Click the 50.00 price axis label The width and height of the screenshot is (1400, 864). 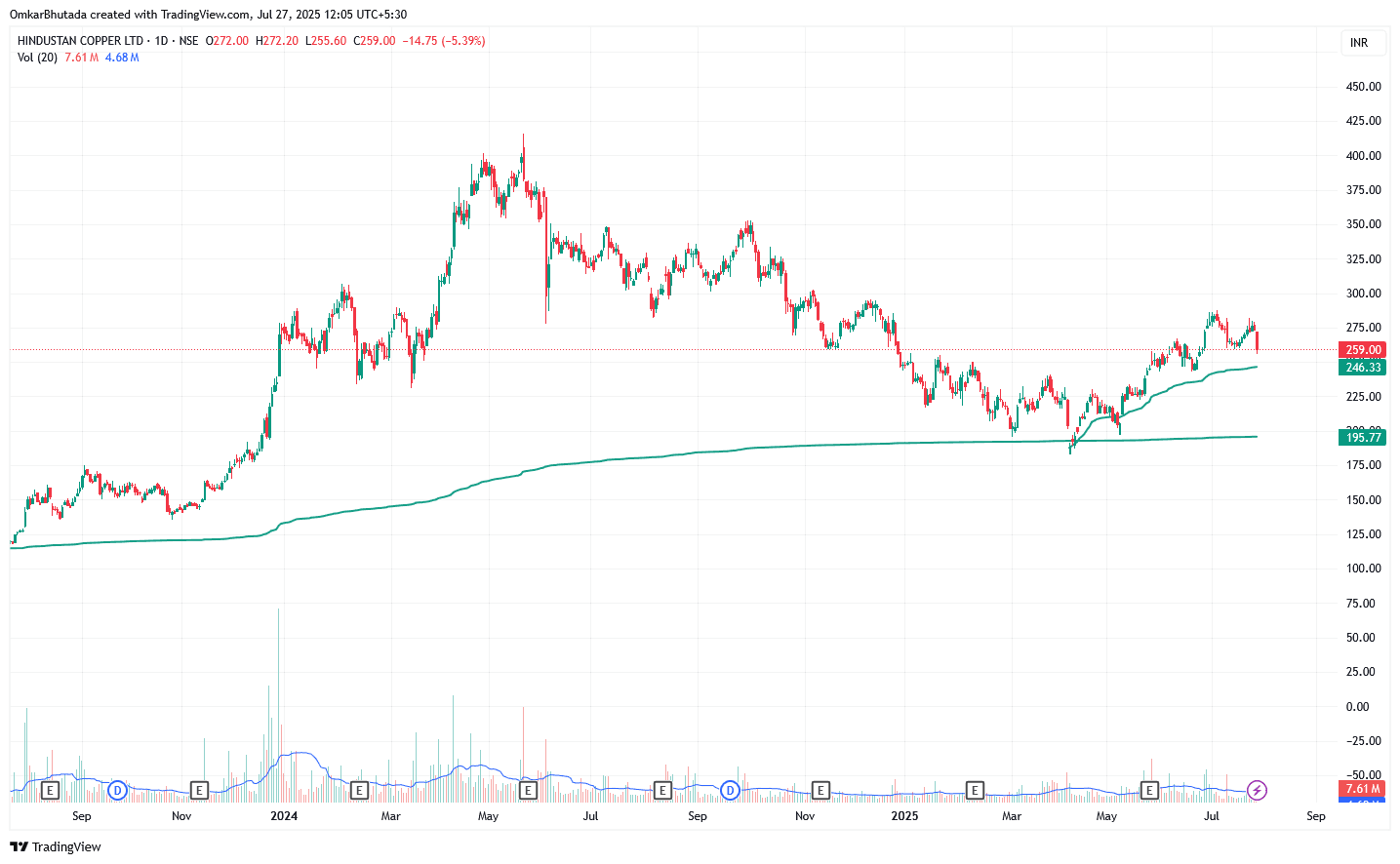1363,638
